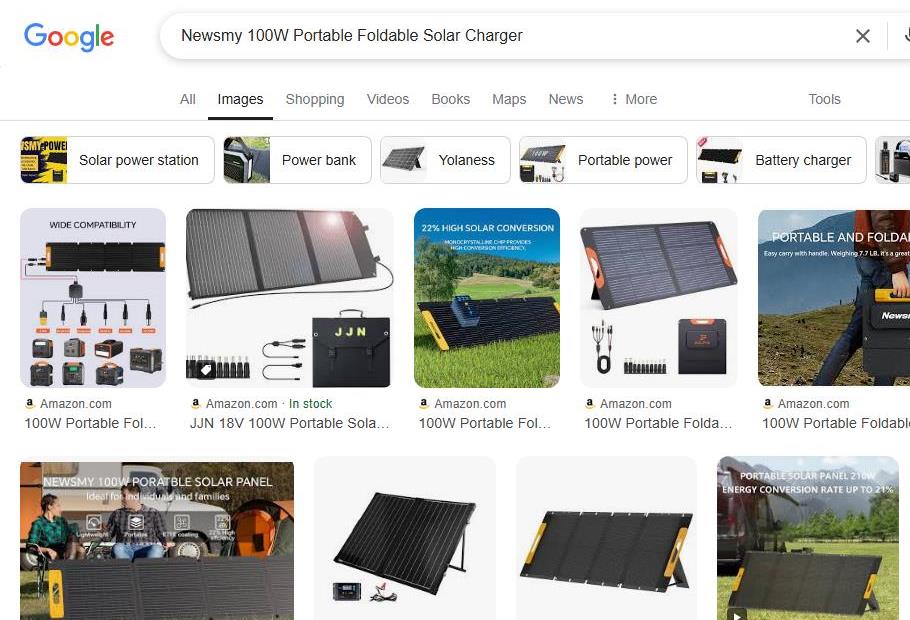
Task: Go to the News tab
Action: [565, 99]
